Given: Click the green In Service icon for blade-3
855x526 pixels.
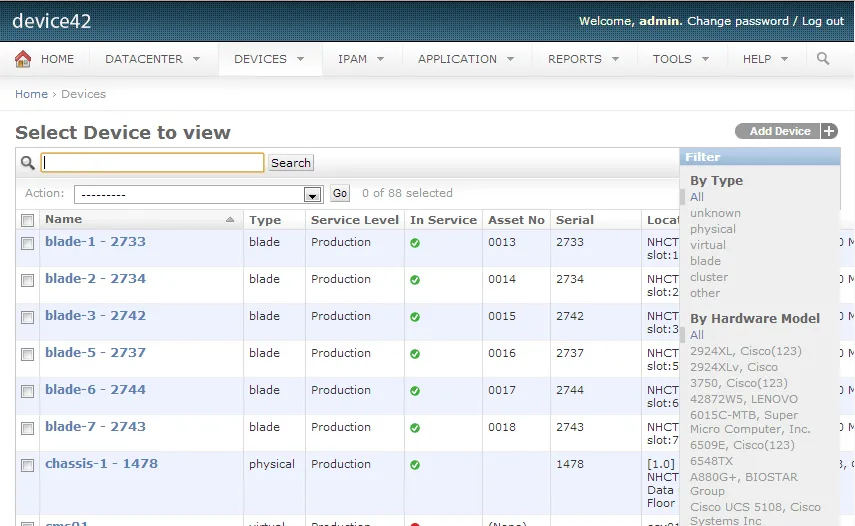Looking at the screenshot, I should pyautogui.click(x=415, y=317).
